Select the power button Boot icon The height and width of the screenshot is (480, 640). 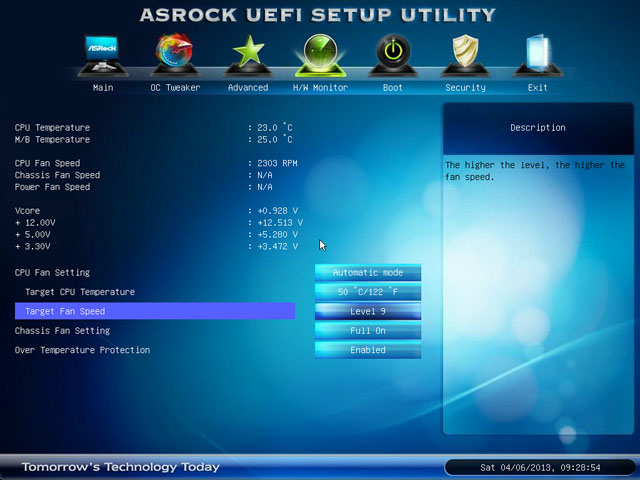point(393,56)
